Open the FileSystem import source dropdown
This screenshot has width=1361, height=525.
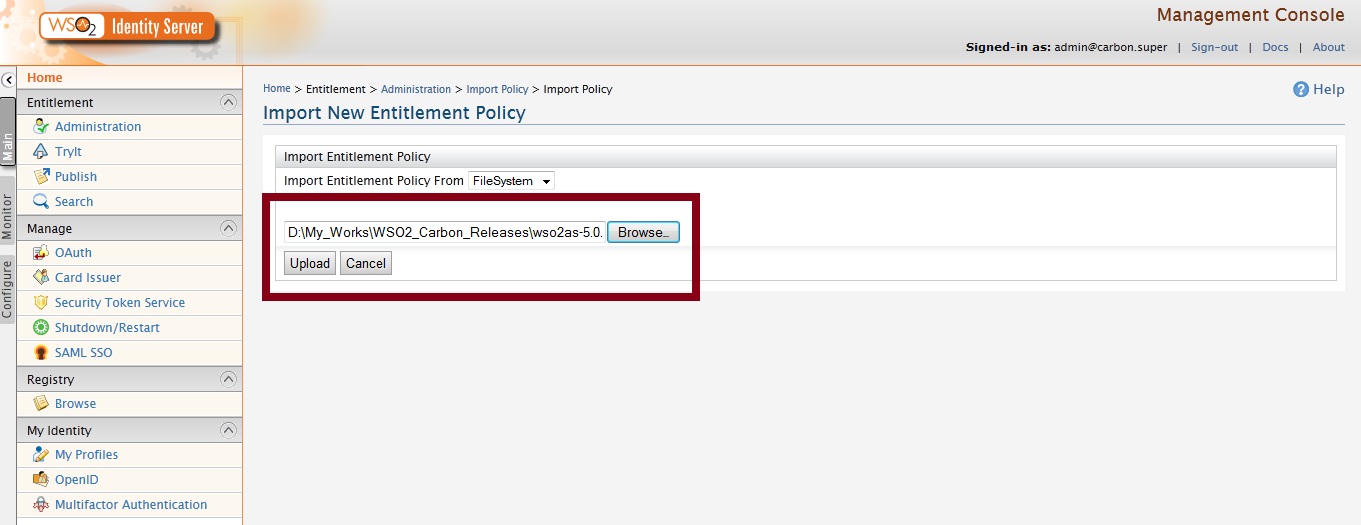click(x=511, y=181)
